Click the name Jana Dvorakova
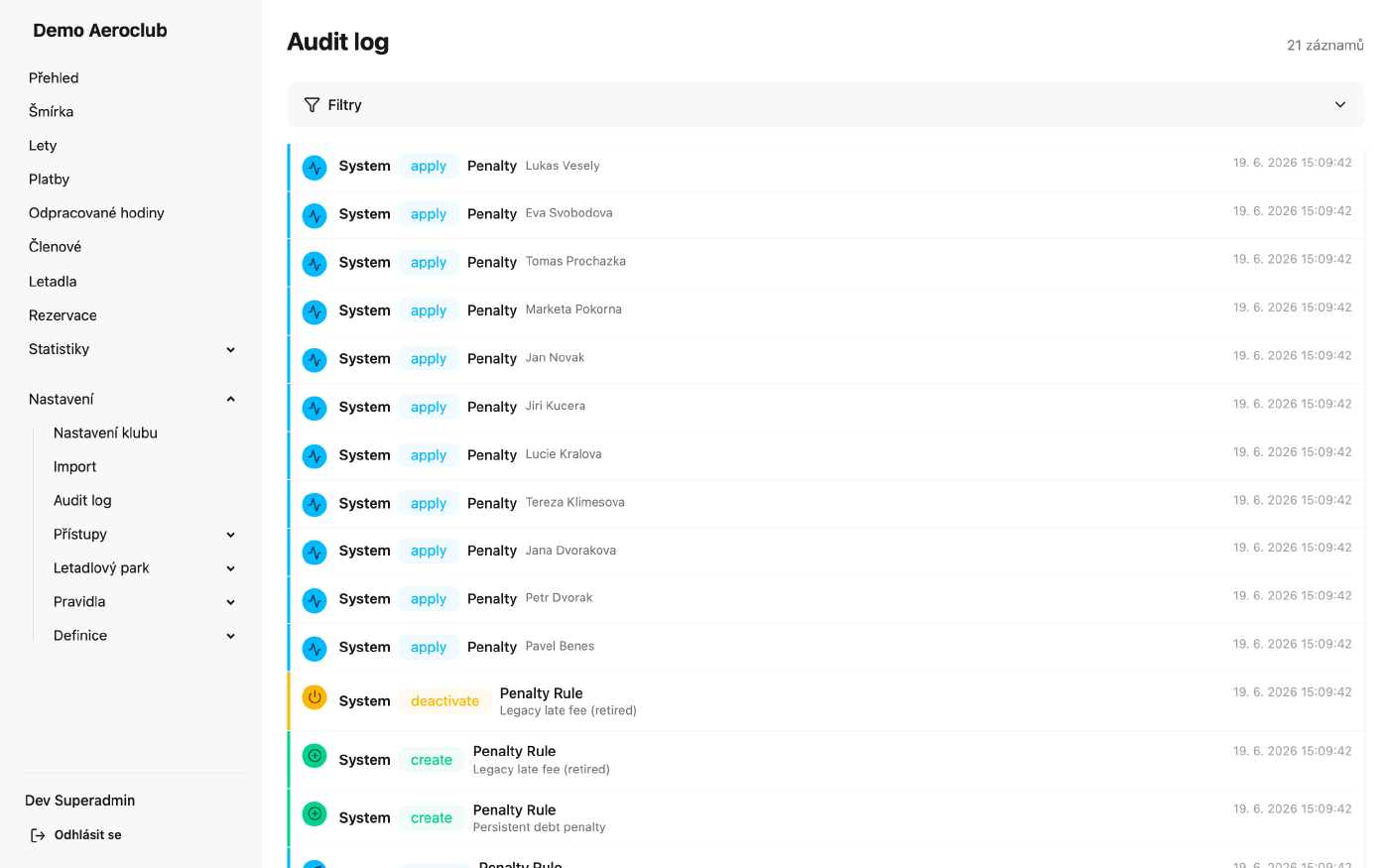This screenshot has width=1389, height=868. (x=570, y=551)
